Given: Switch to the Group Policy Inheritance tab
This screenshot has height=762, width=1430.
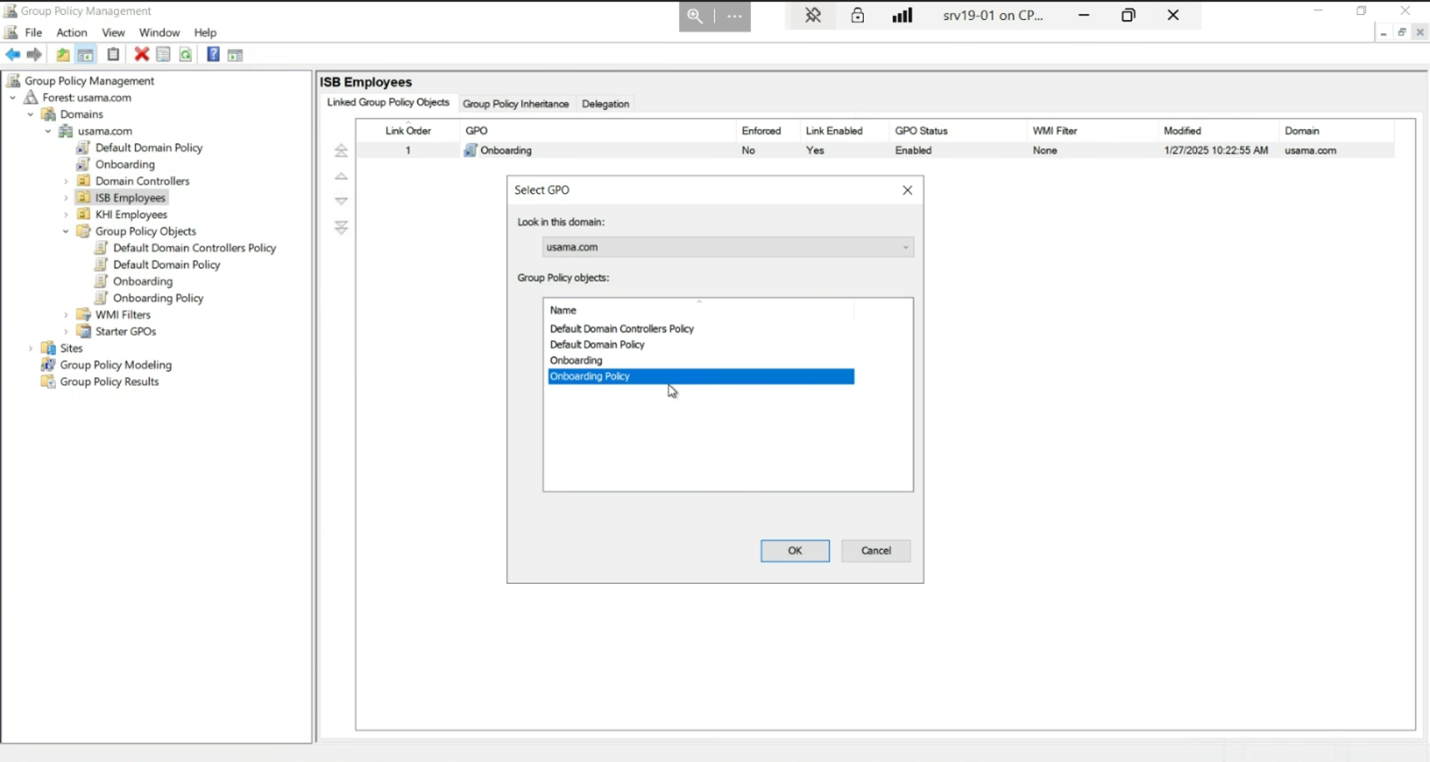Looking at the screenshot, I should 516,103.
